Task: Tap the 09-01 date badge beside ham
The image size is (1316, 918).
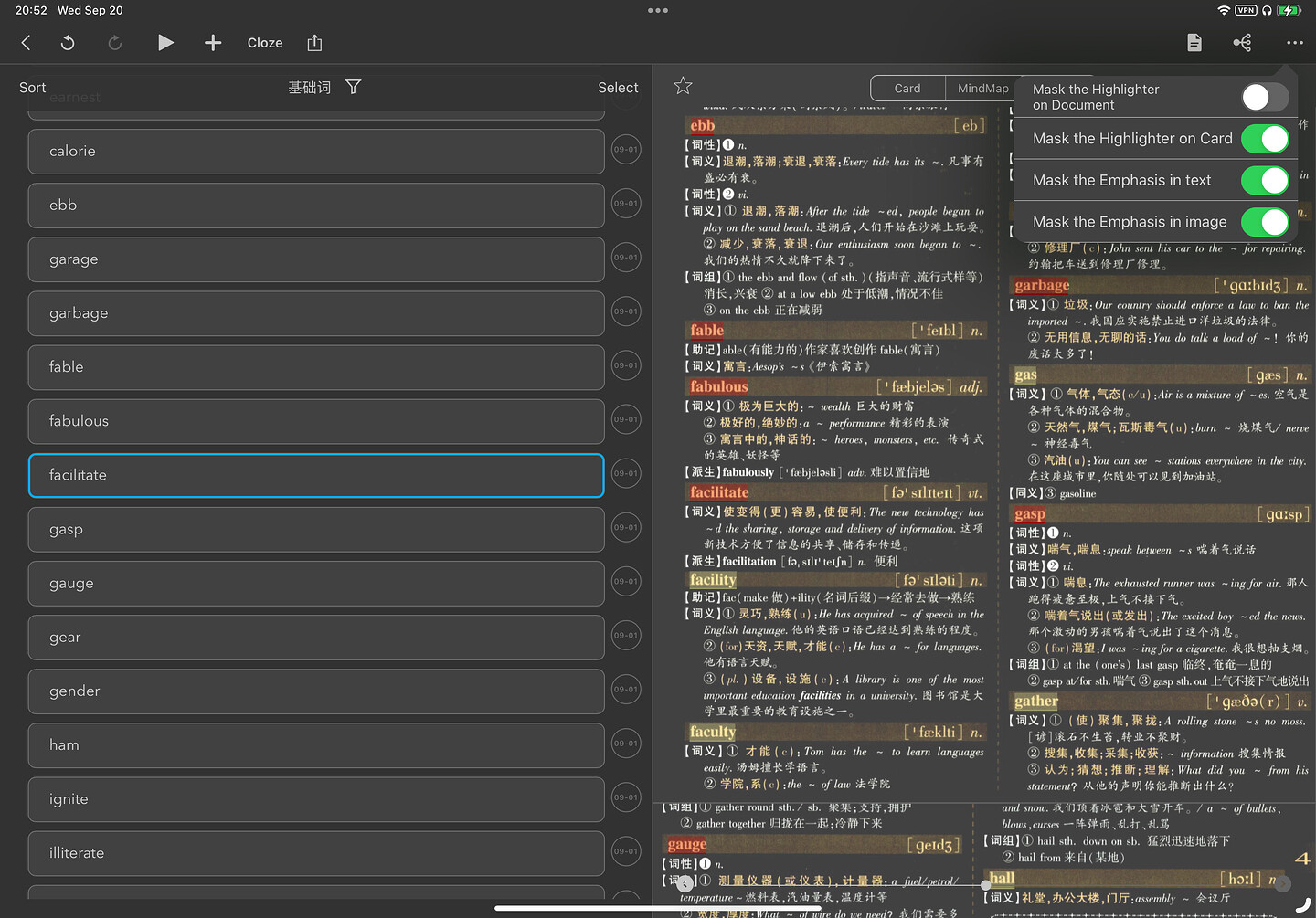Action: click(626, 743)
